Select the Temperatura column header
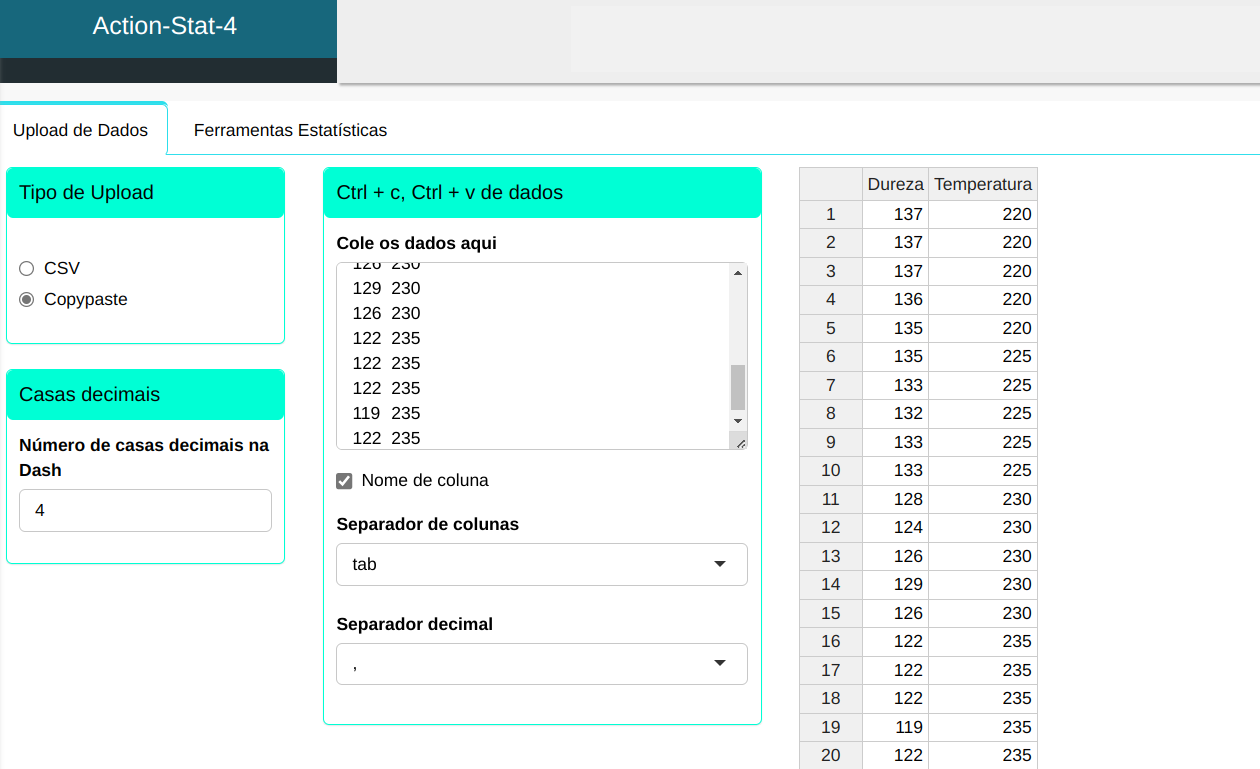1260x769 pixels. tap(982, 184)
